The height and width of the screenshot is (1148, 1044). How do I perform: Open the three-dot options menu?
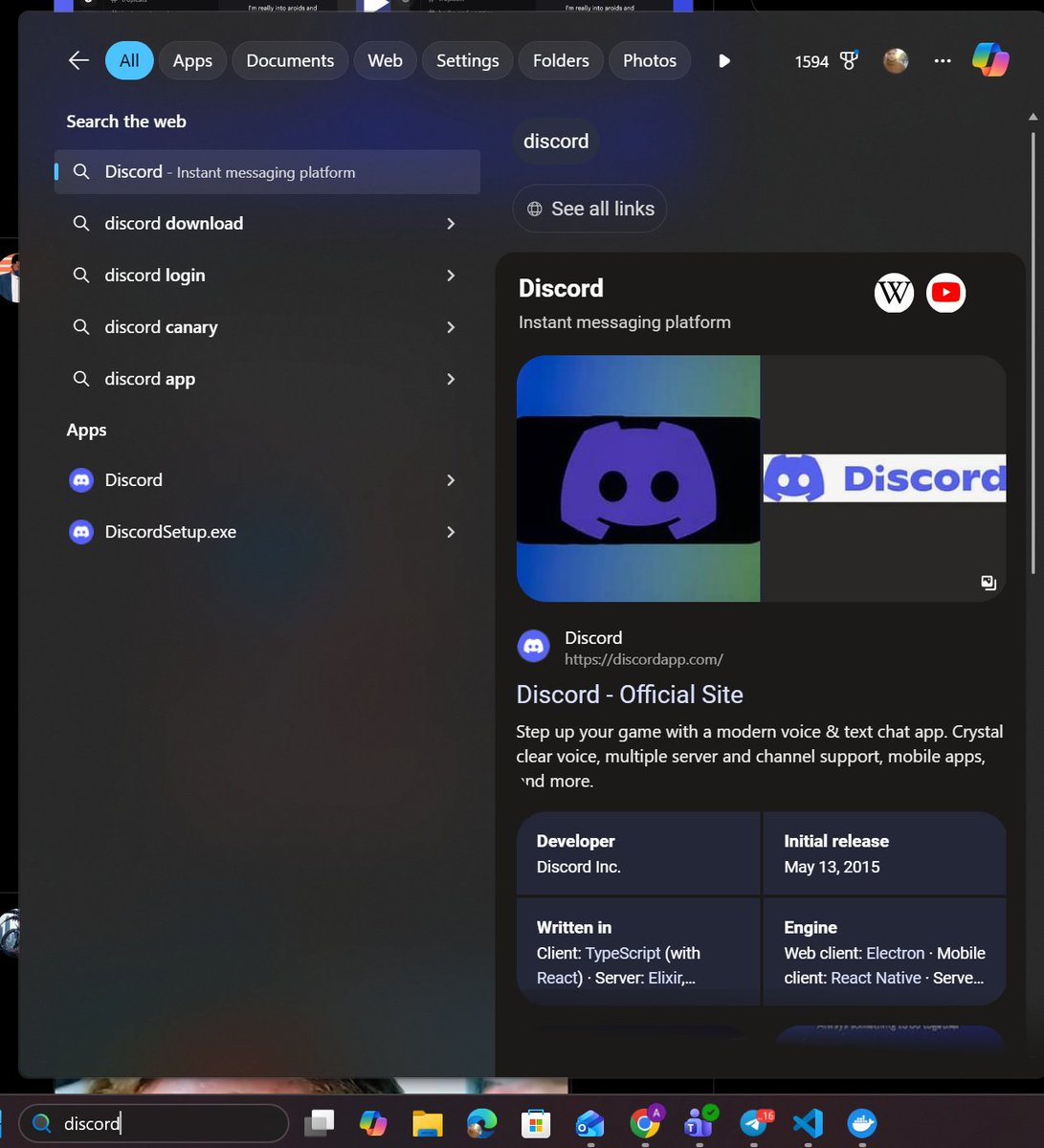[943, 61]
